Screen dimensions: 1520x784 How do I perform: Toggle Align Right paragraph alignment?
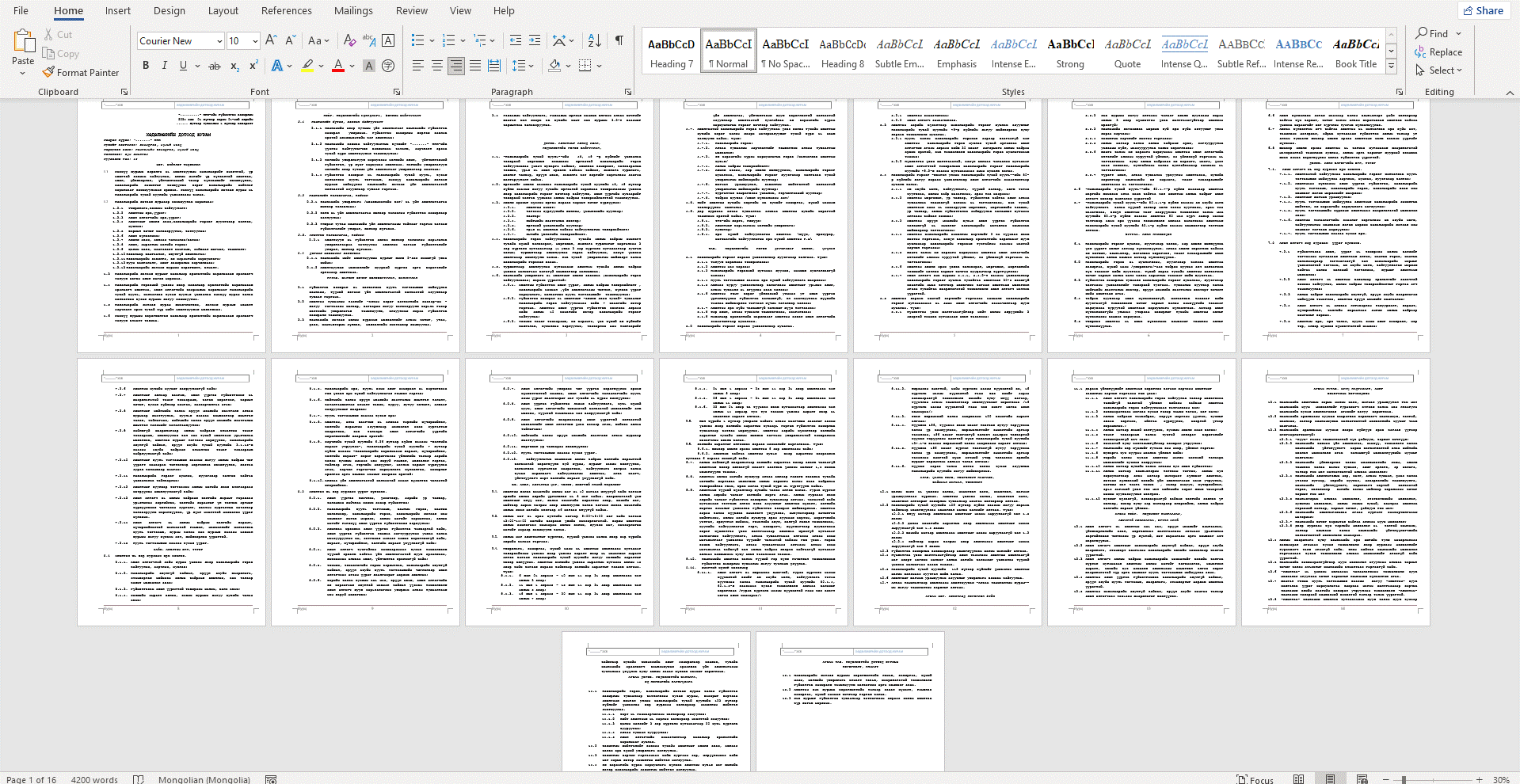click(x=455, y=66)
